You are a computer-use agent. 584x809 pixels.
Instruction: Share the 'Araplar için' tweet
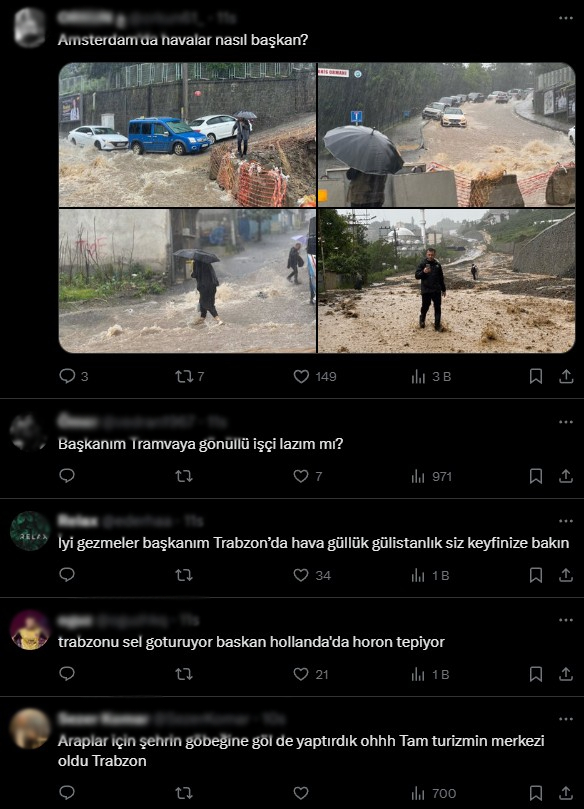point(566,793)
